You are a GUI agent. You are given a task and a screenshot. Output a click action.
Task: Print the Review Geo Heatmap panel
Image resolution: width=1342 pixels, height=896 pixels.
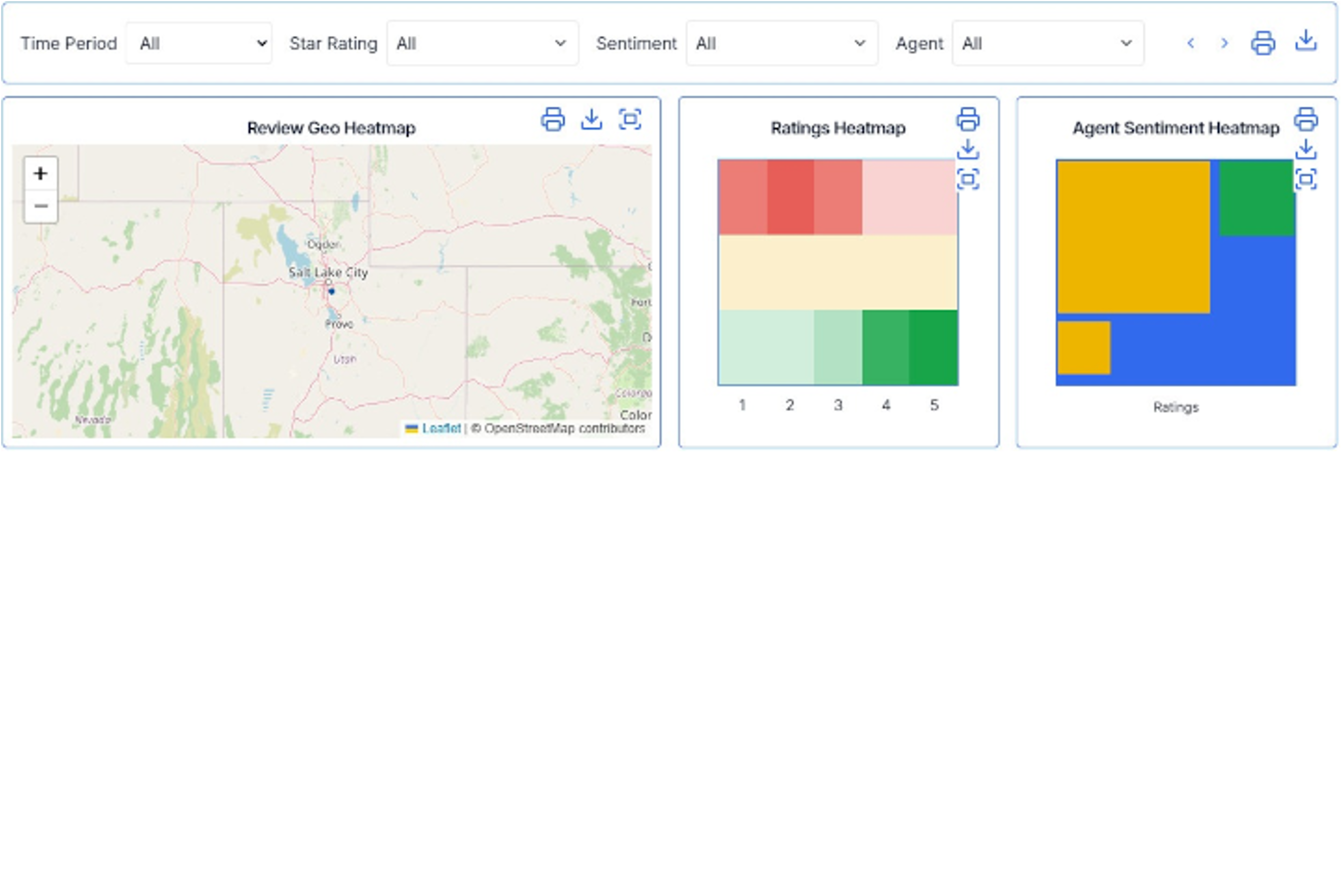[x=552, y=119]
